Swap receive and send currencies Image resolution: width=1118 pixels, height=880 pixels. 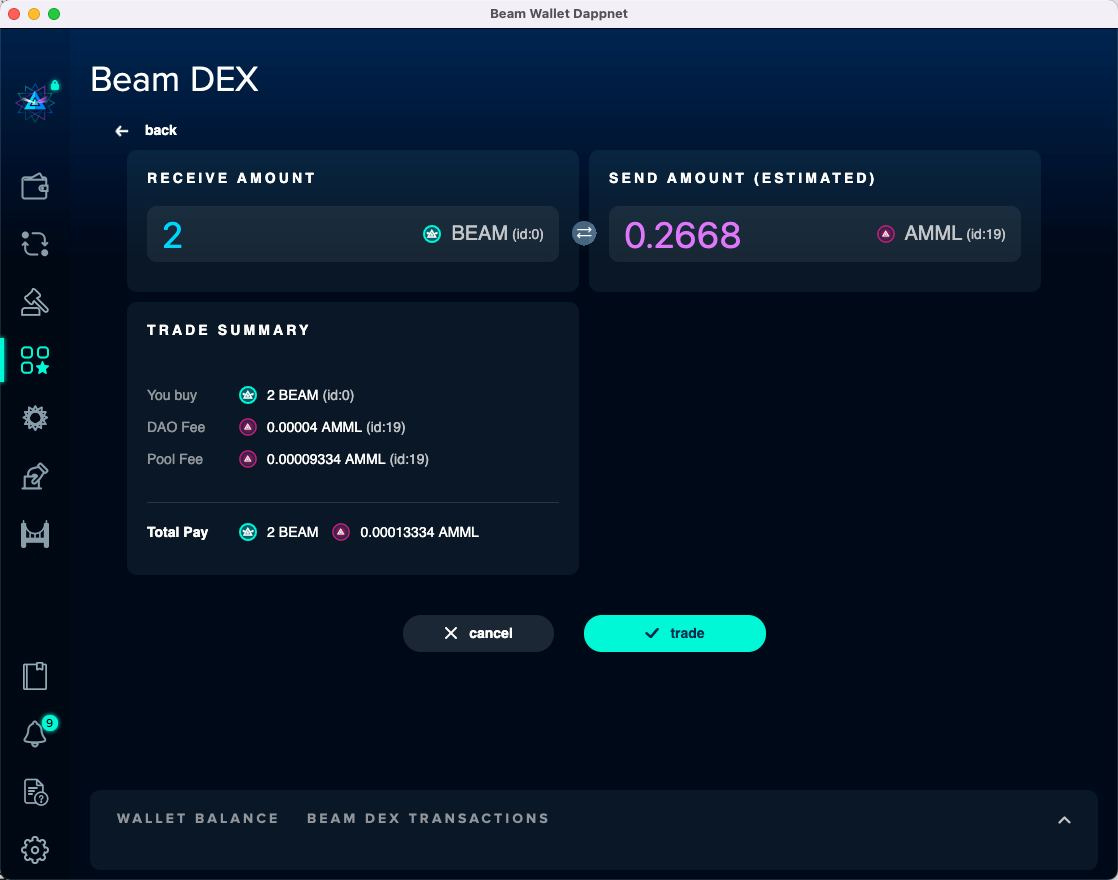(584, 233)
